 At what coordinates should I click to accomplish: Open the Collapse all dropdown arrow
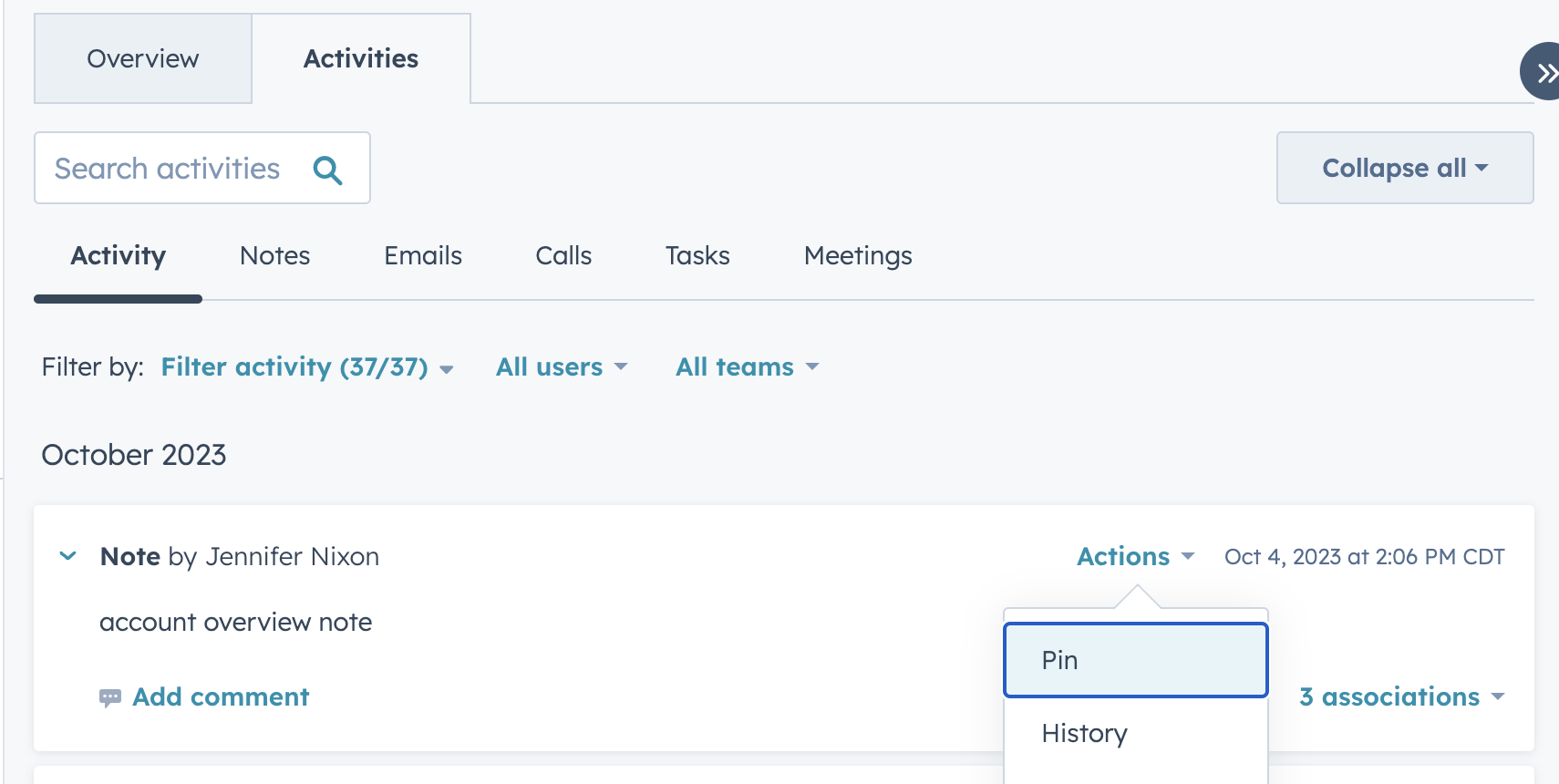pyautogui.click(x=1481, y=168)
